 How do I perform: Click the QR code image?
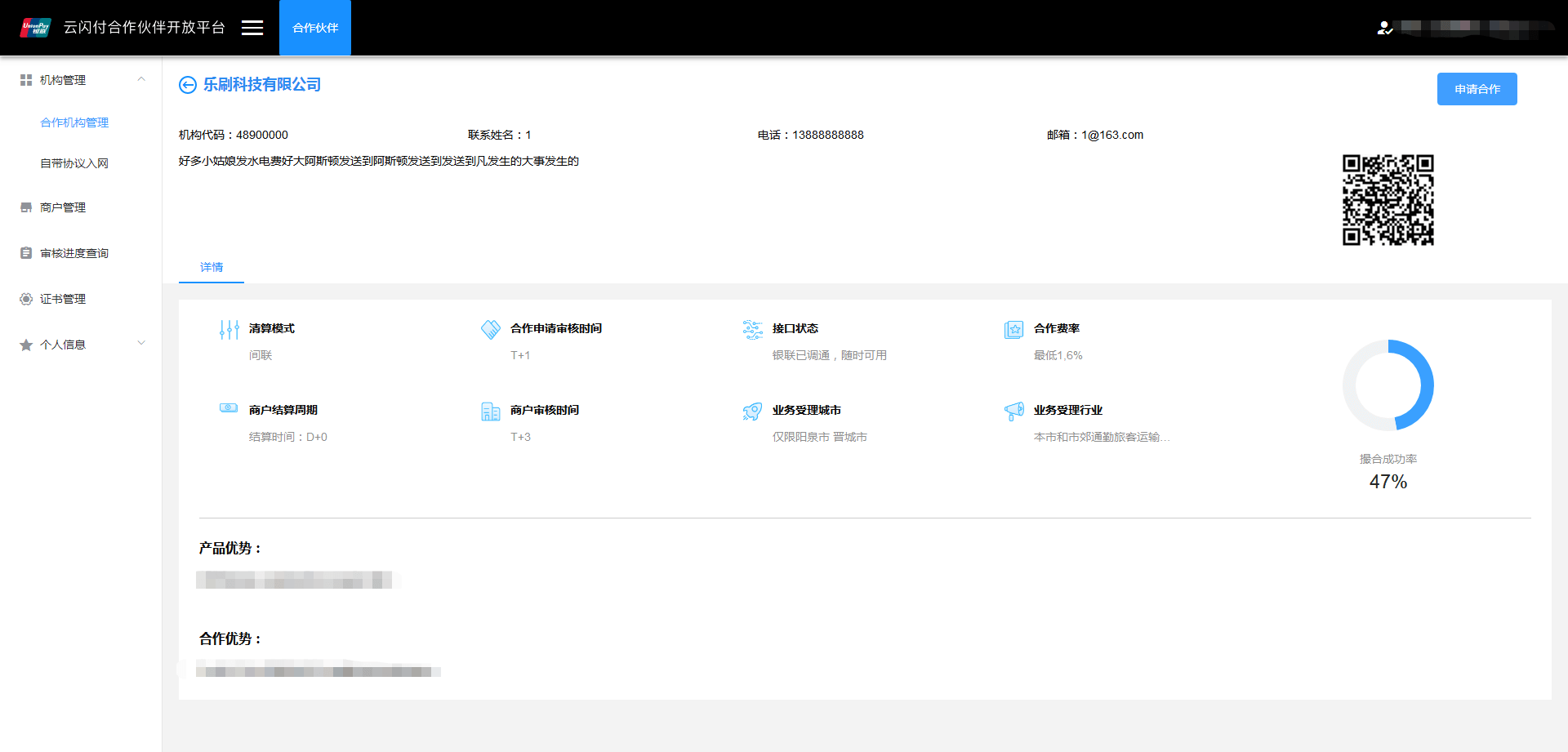point(1388,200)
